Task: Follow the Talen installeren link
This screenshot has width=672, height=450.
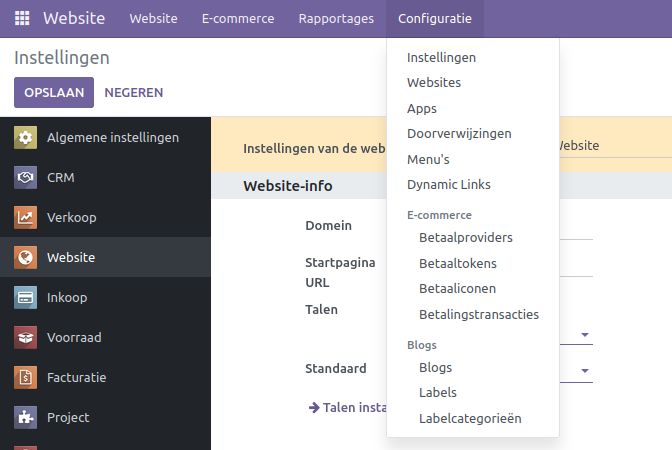Action: [355, 408]
